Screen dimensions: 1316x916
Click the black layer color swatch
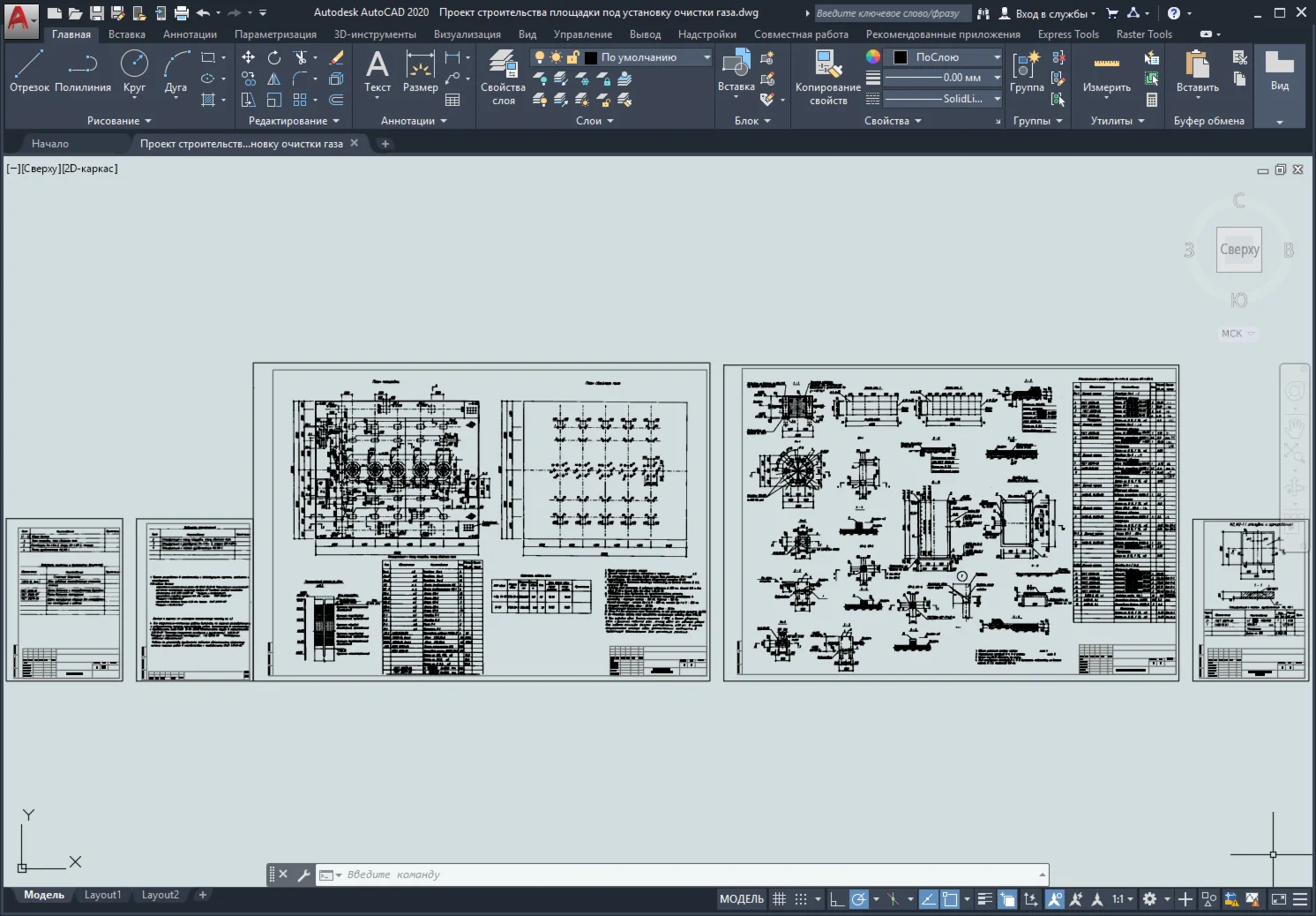pos(591,57)
